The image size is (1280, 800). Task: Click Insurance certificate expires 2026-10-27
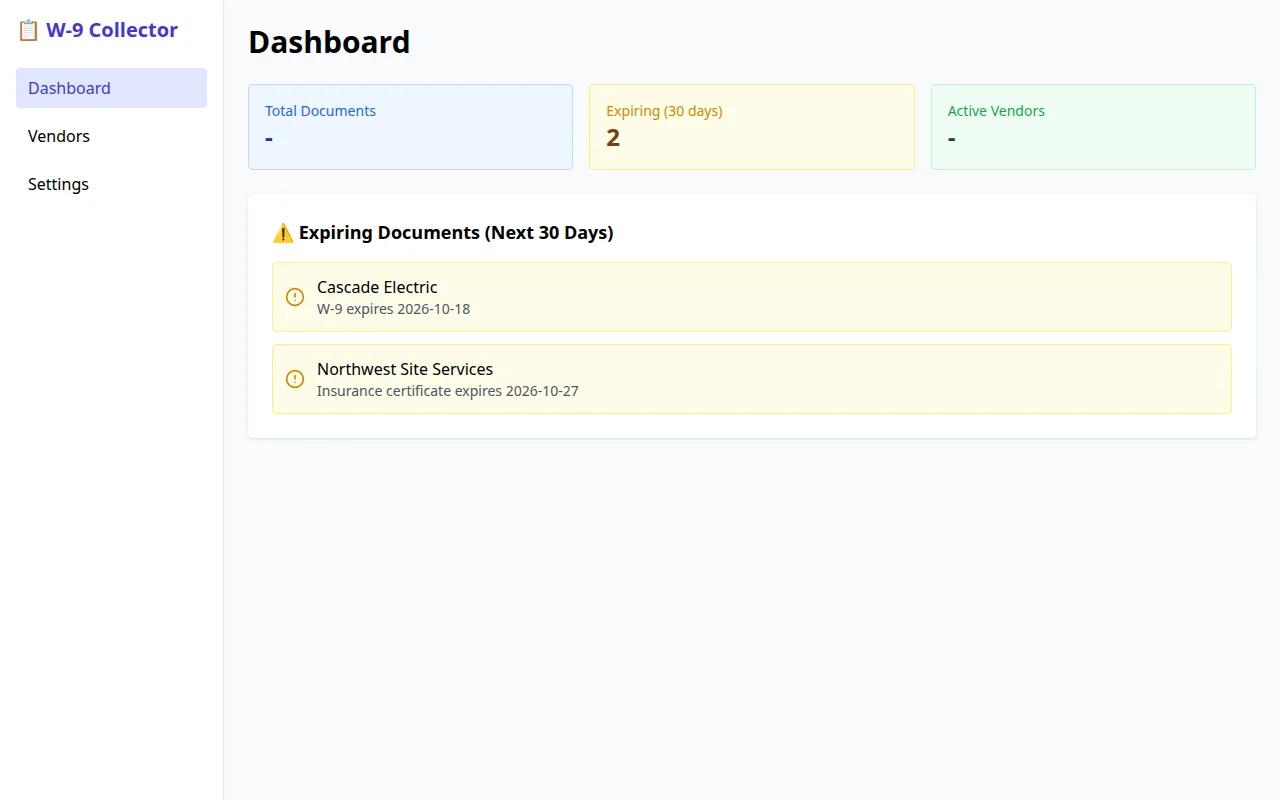(x=448, y=391)
